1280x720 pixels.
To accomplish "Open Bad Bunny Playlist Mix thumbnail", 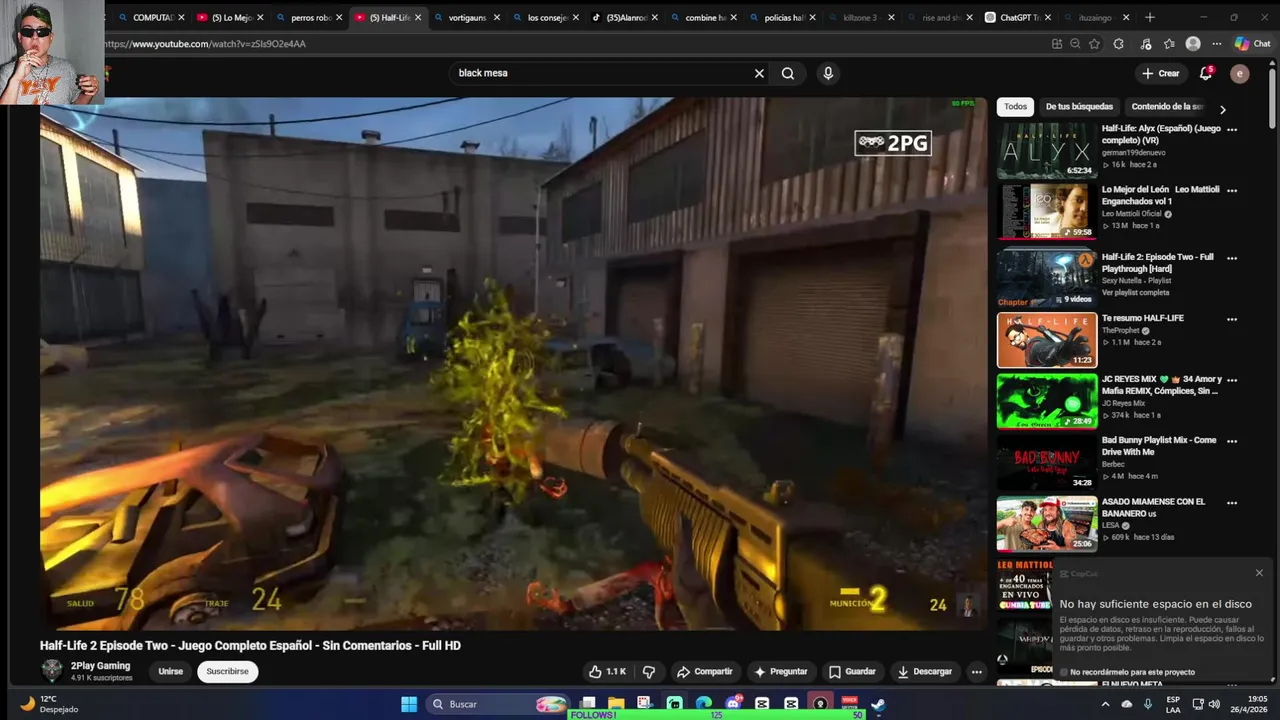I will pyautogui.click(x=1046, y=462).
